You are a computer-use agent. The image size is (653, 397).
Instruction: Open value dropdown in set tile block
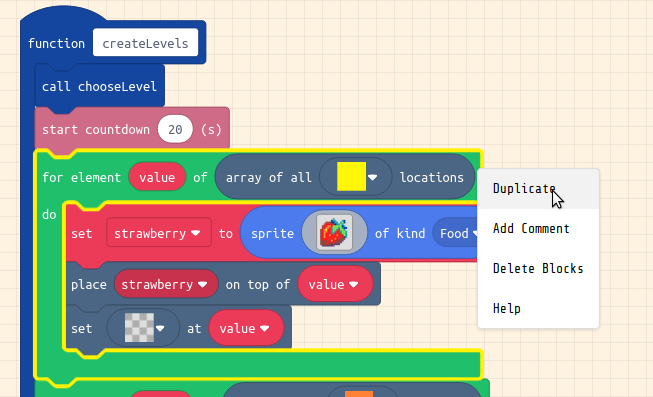coord(246,329)
